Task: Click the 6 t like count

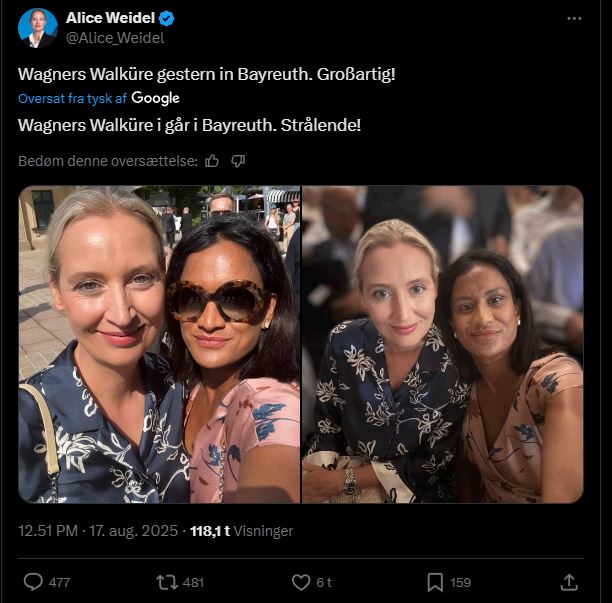Action: pyautogui.click(x=325, y=582)
